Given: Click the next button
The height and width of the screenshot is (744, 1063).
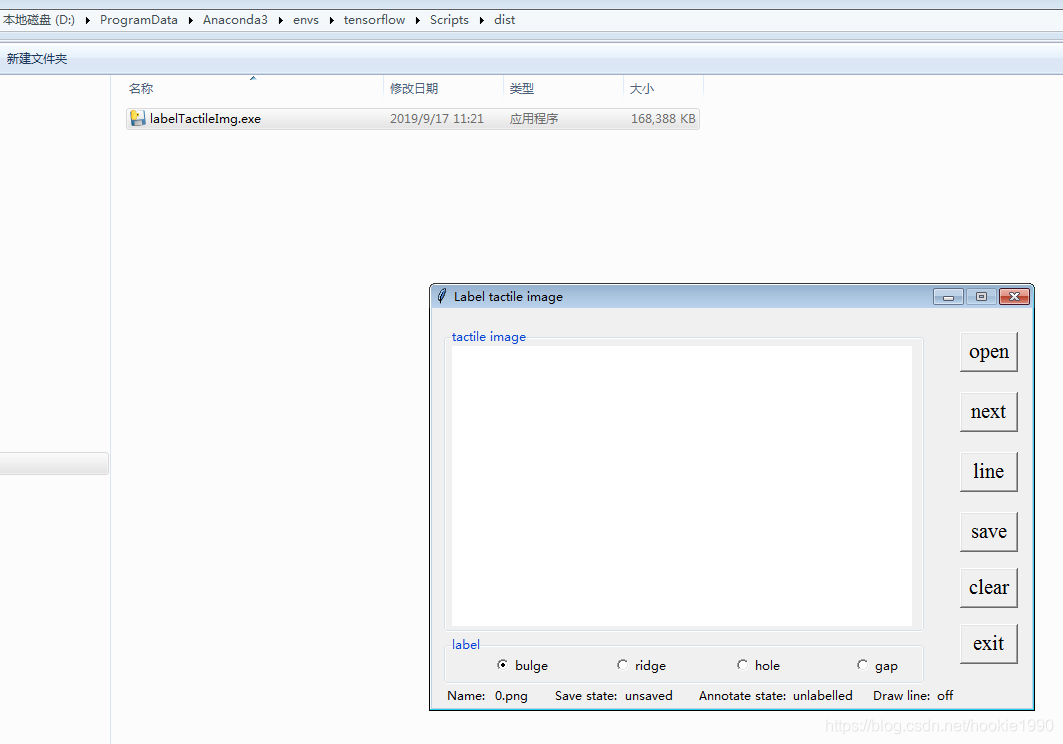Looking at the screenshot, I should pos(988,412).
